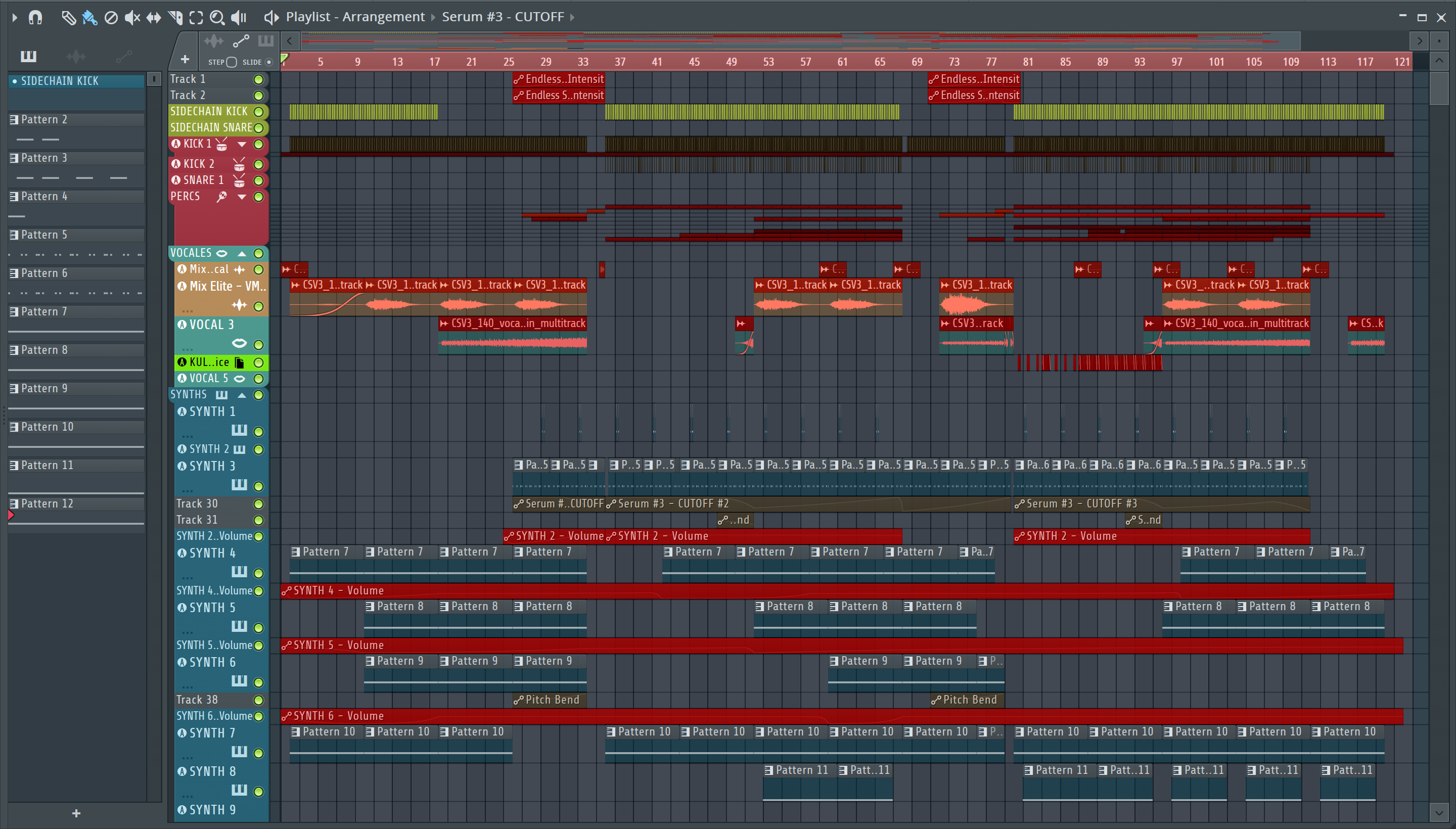Click the scroll up arrow on the right
This screenshot has width=1456, height=829.
(x=1439, y=60)
